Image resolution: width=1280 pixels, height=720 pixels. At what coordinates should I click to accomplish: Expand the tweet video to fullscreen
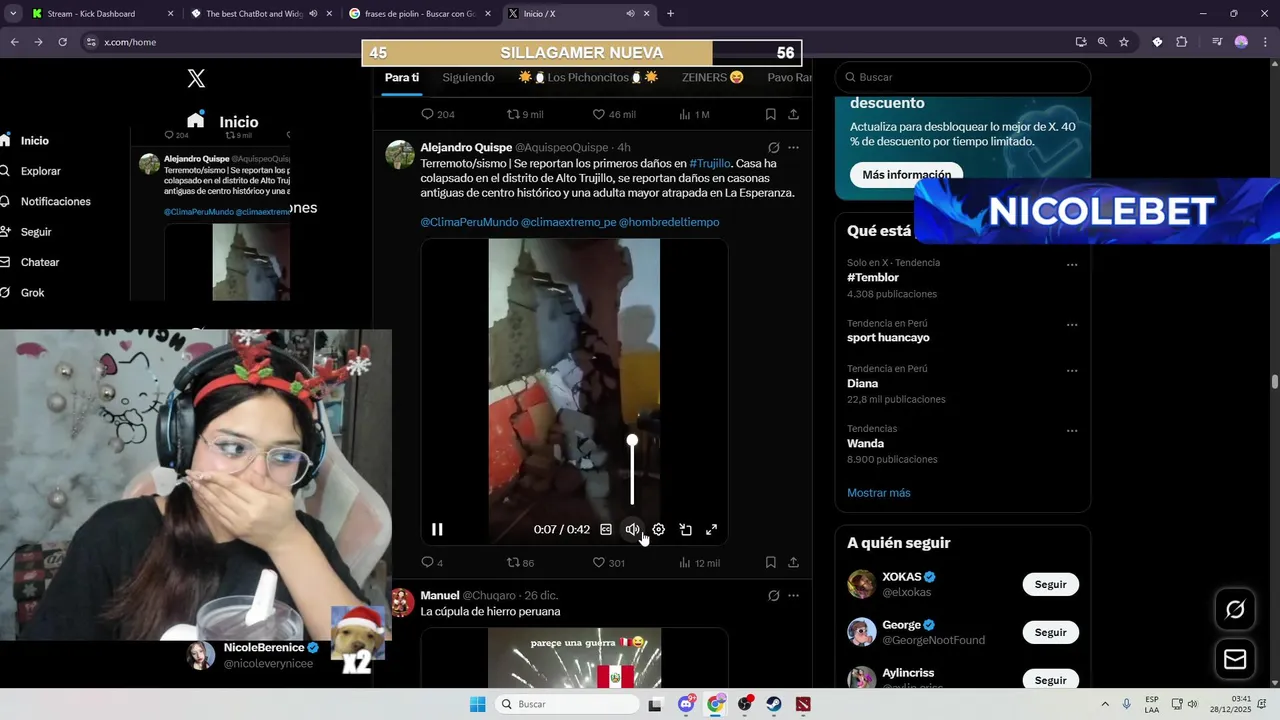point(712,529)
